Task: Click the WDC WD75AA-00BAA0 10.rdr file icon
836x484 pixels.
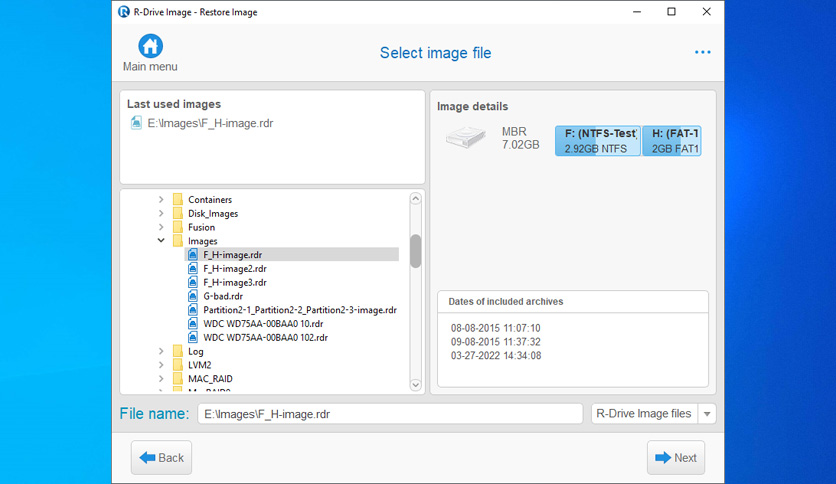Action: [193, 324]
